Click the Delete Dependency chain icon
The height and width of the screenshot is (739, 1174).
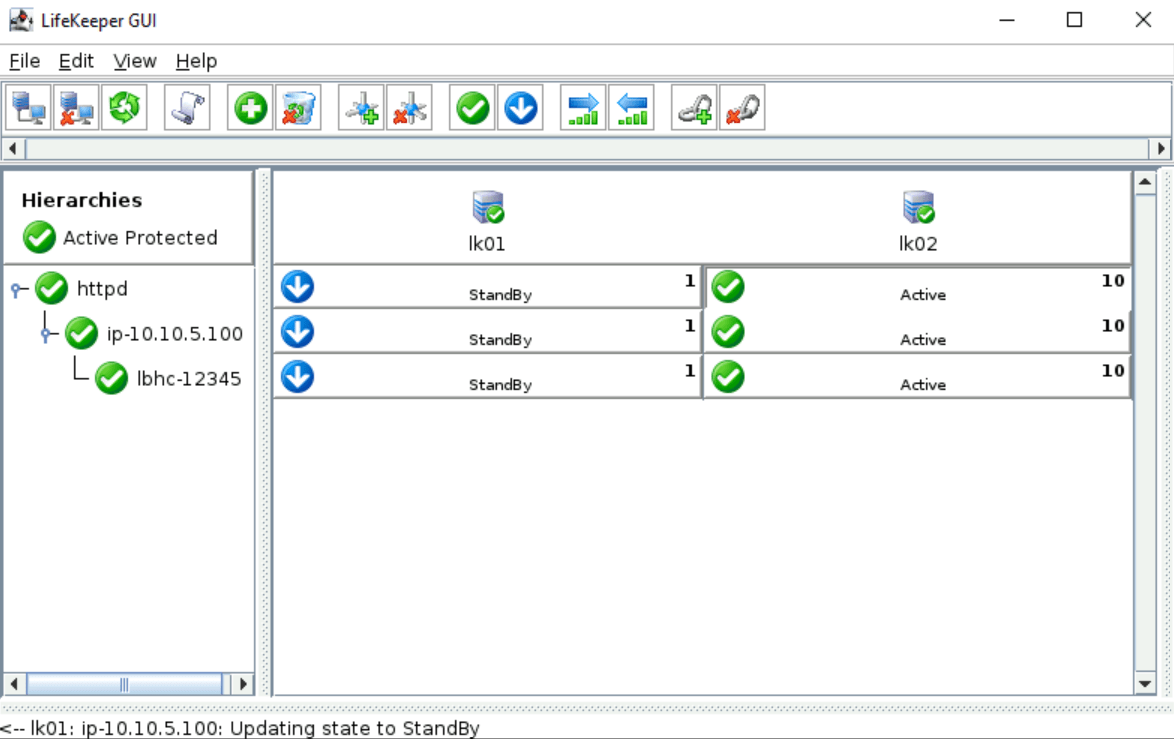pyautogui.click(x=742, y=109)
